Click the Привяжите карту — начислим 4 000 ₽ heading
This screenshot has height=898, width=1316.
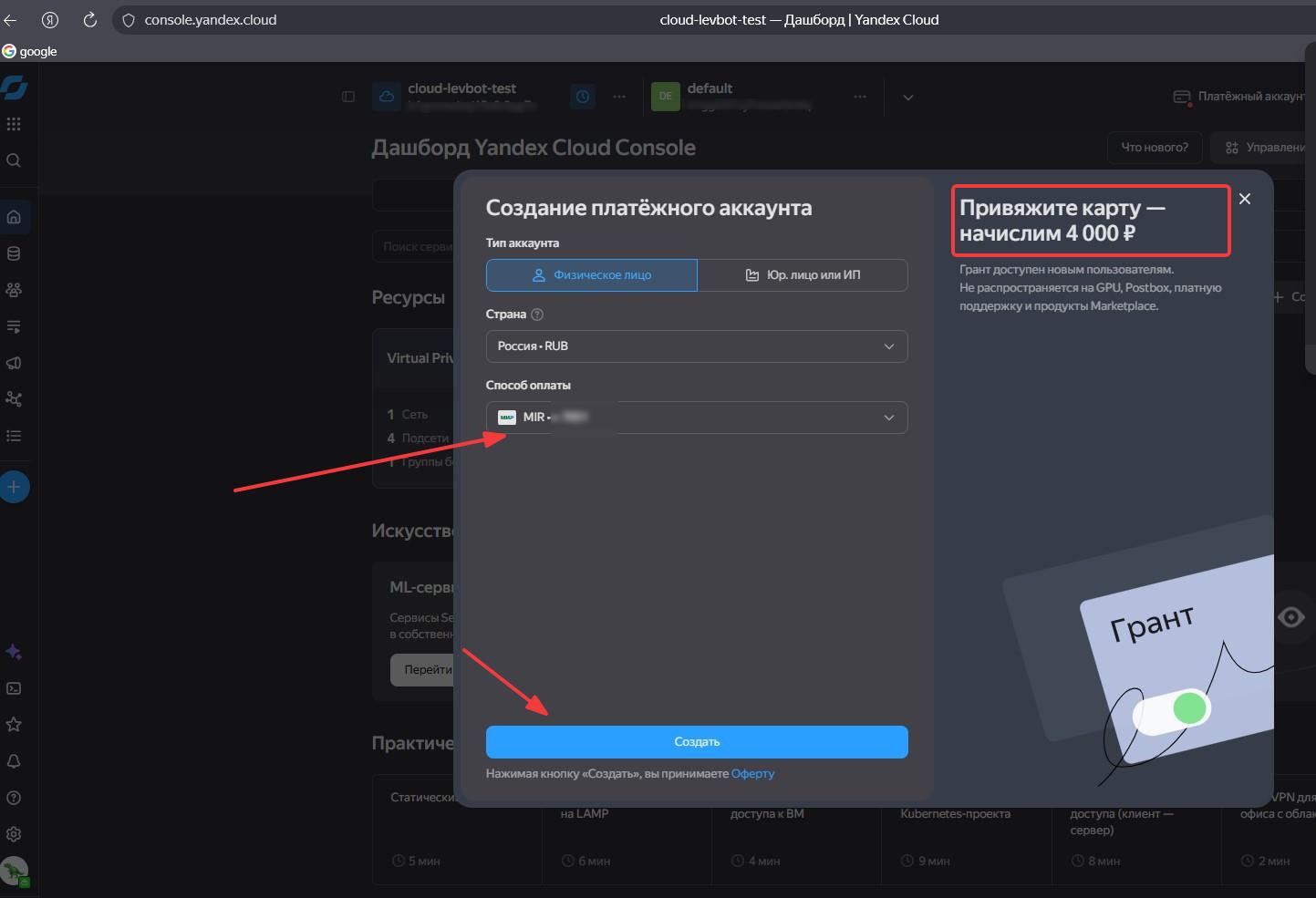pos(1062,221)
